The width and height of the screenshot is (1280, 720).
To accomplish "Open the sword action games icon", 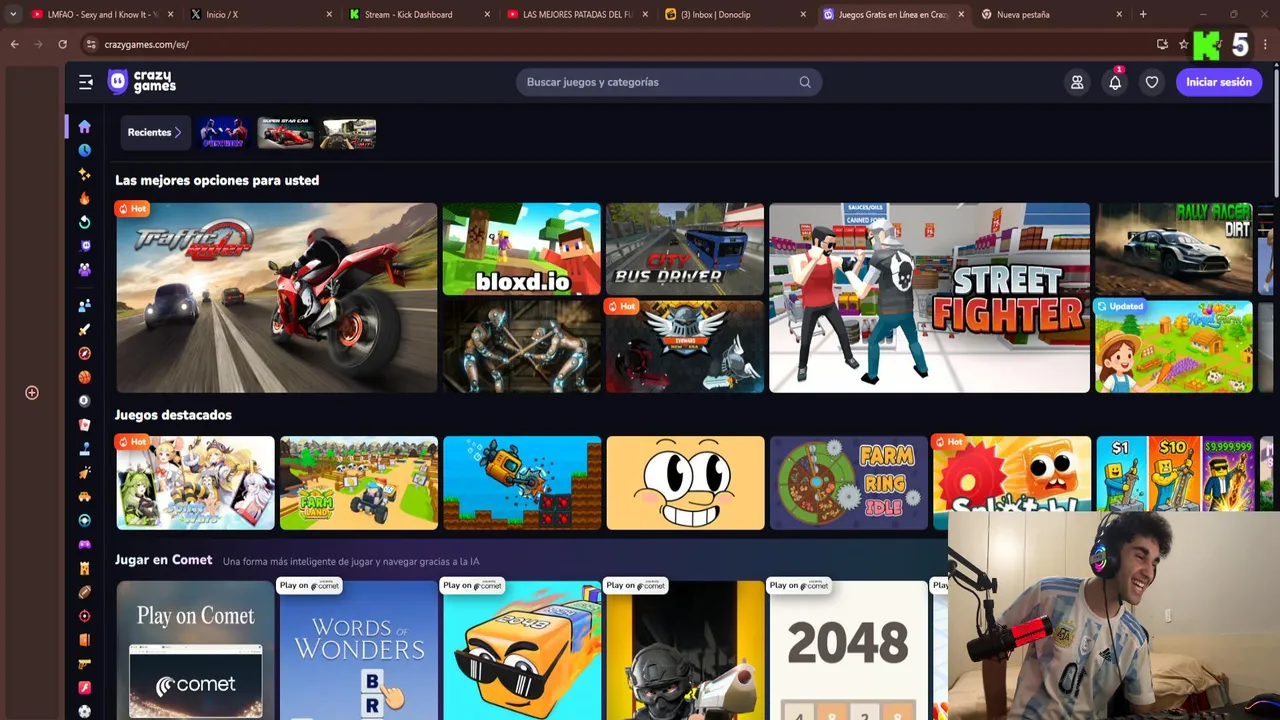I will 84,329.
